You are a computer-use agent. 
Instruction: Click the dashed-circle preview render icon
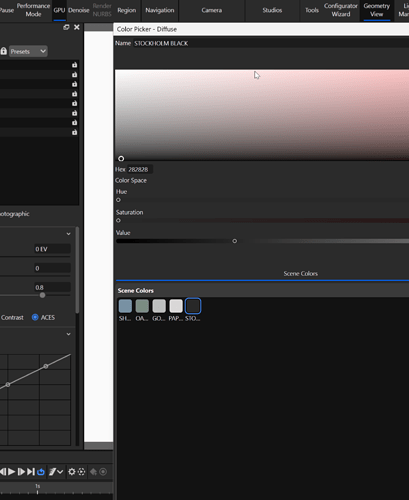[x=81, y=472]
